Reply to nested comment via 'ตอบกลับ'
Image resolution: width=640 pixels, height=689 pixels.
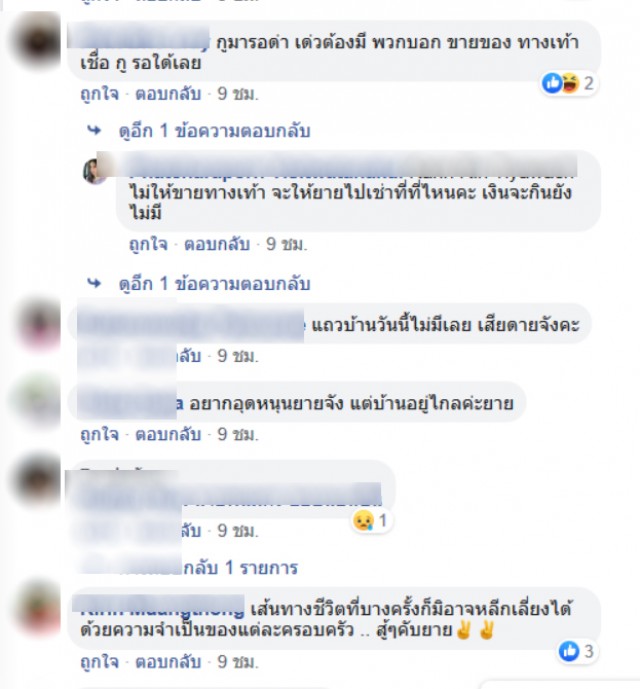[x=217, y=244]
